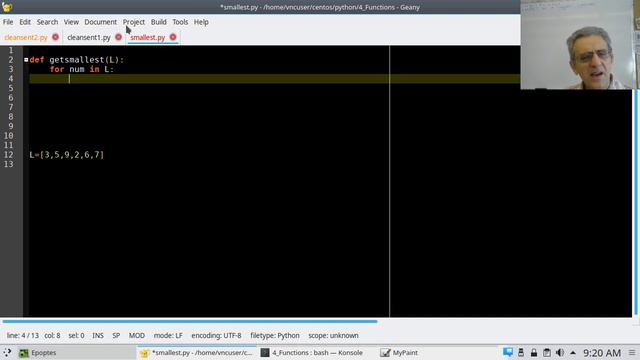Screen dimensions: 640x360
Task: Open the Help menu
Action: (201, 22)
